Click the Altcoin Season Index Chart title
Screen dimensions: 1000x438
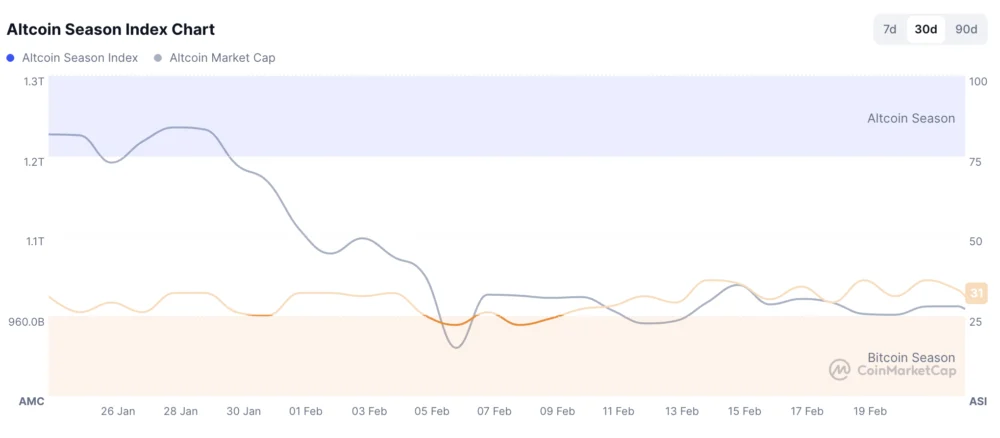[111, 30]
